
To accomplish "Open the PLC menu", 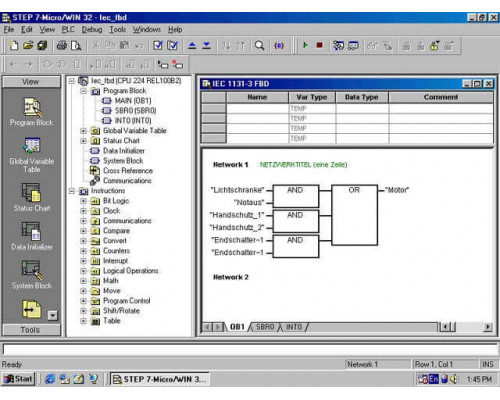I will click(x=68, y=30).
